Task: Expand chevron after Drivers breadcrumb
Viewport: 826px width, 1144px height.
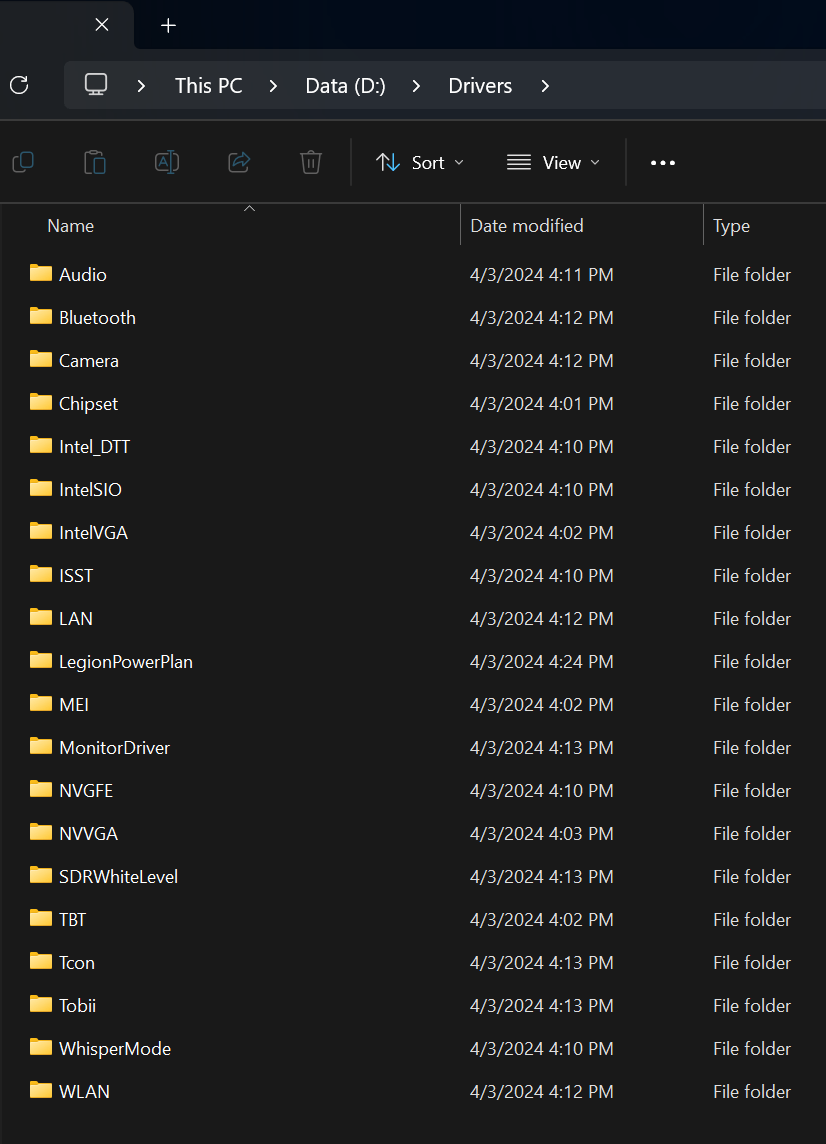Action: pos(545,86)
